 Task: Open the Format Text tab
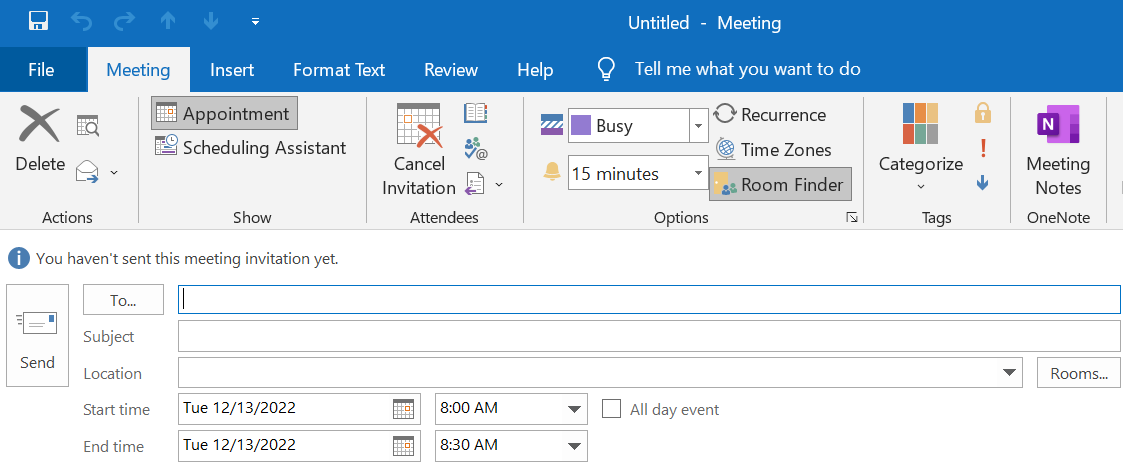tap(339, 70)
